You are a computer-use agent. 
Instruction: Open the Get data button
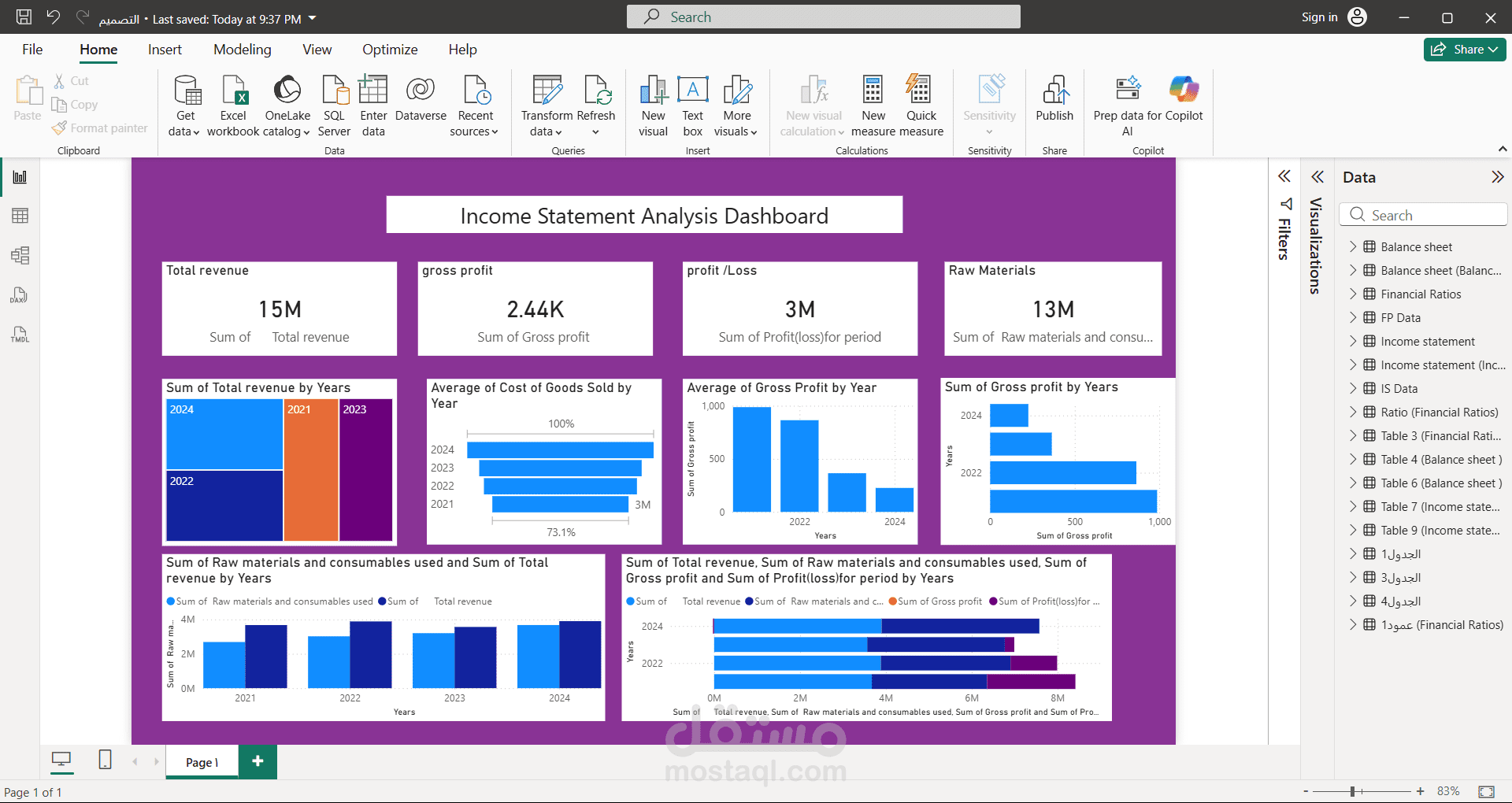(185, 106)
